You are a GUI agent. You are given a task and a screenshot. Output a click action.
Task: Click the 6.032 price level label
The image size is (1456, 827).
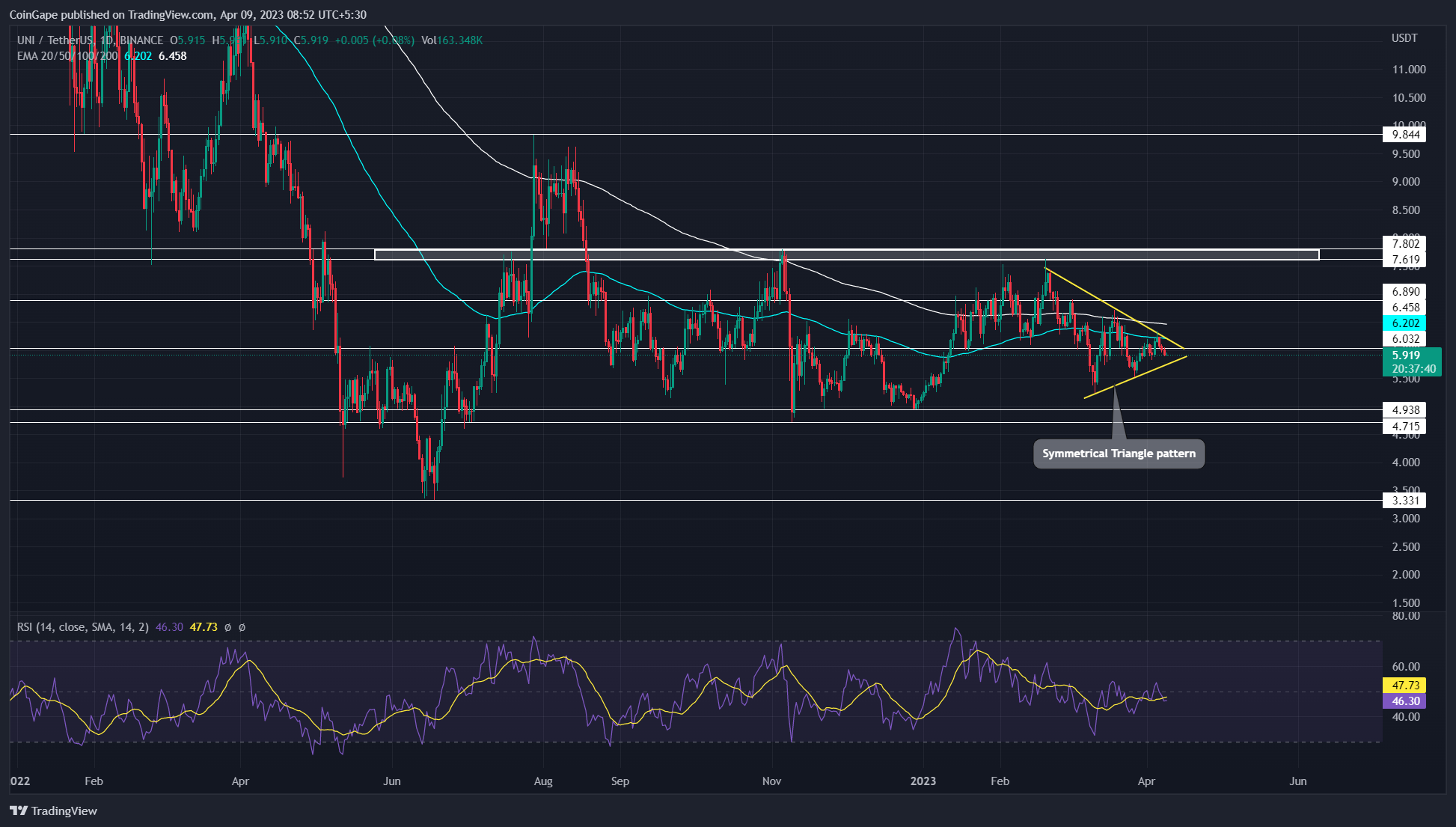[1404, 339]
